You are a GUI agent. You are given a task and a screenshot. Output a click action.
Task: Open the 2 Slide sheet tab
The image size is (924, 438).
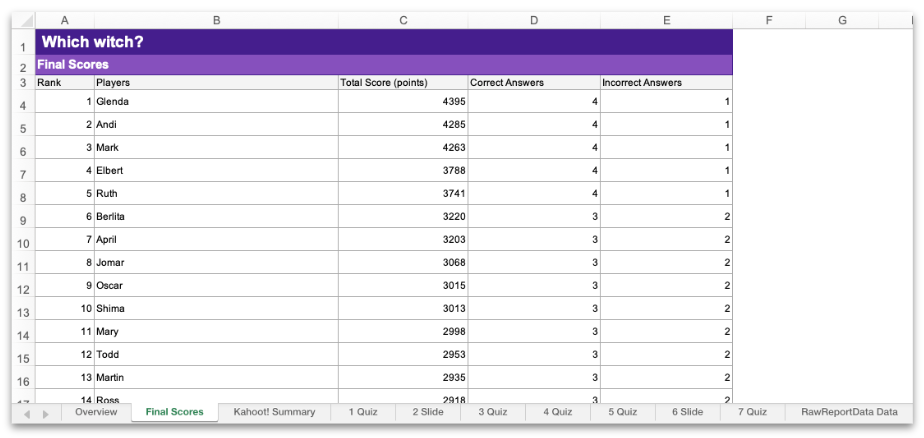point(427,412)
